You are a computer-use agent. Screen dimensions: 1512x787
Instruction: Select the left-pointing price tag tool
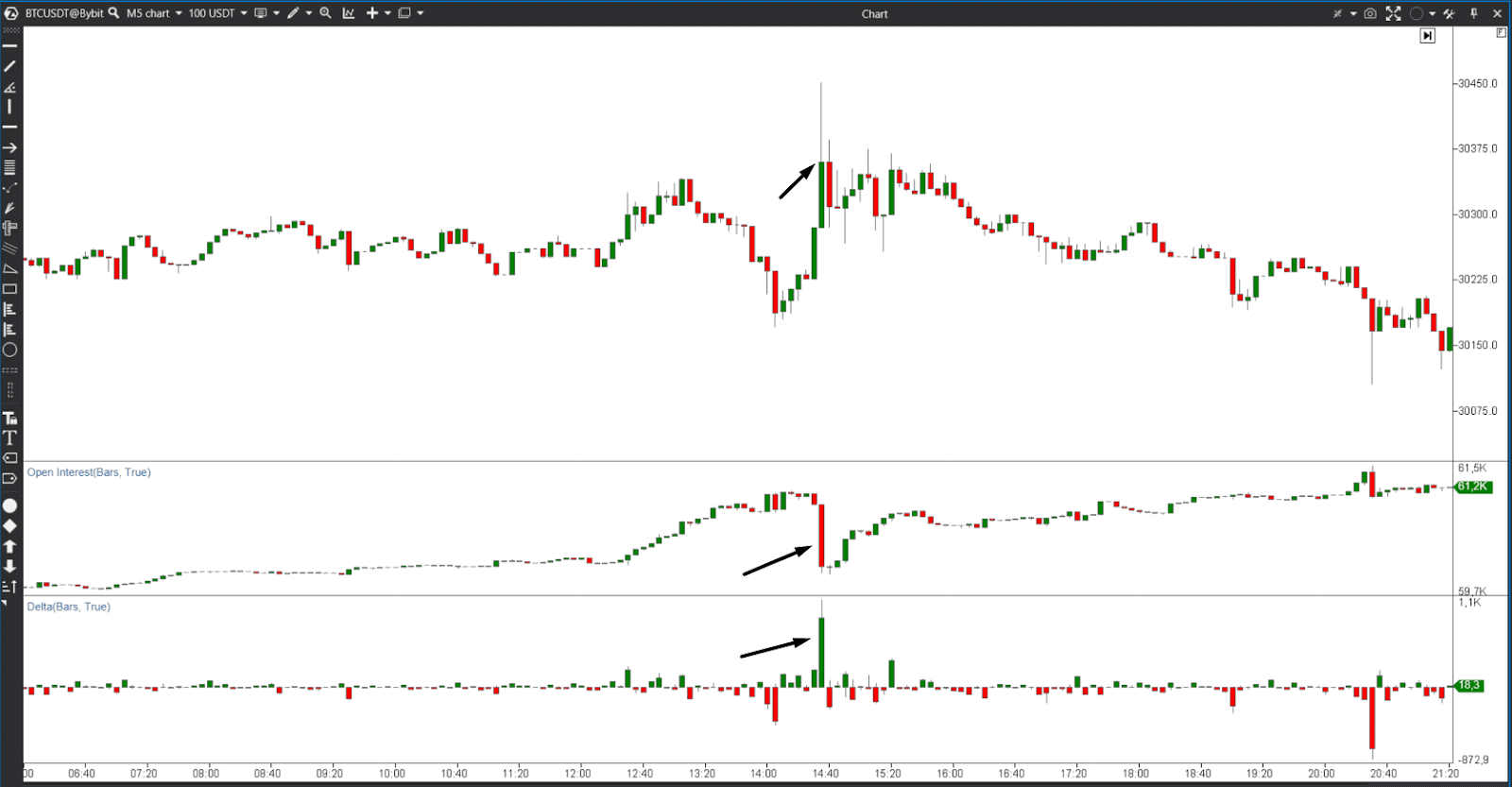(x=9, y=458)
